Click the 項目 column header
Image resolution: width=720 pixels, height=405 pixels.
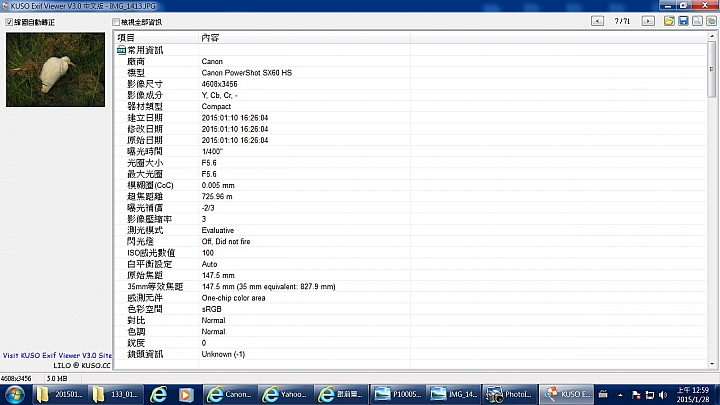pos(156,38)
